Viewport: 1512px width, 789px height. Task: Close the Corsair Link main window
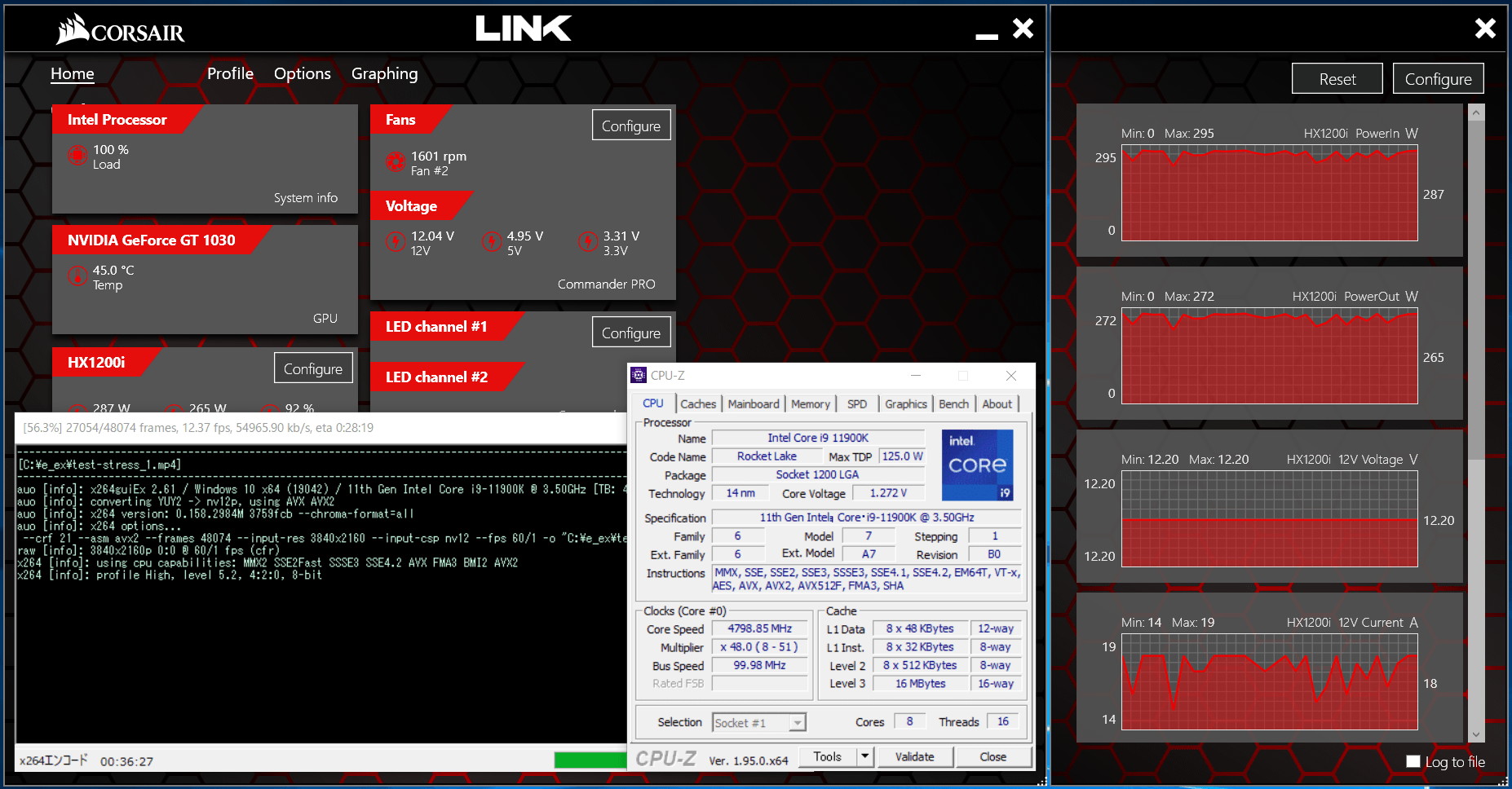(1023, 29)
